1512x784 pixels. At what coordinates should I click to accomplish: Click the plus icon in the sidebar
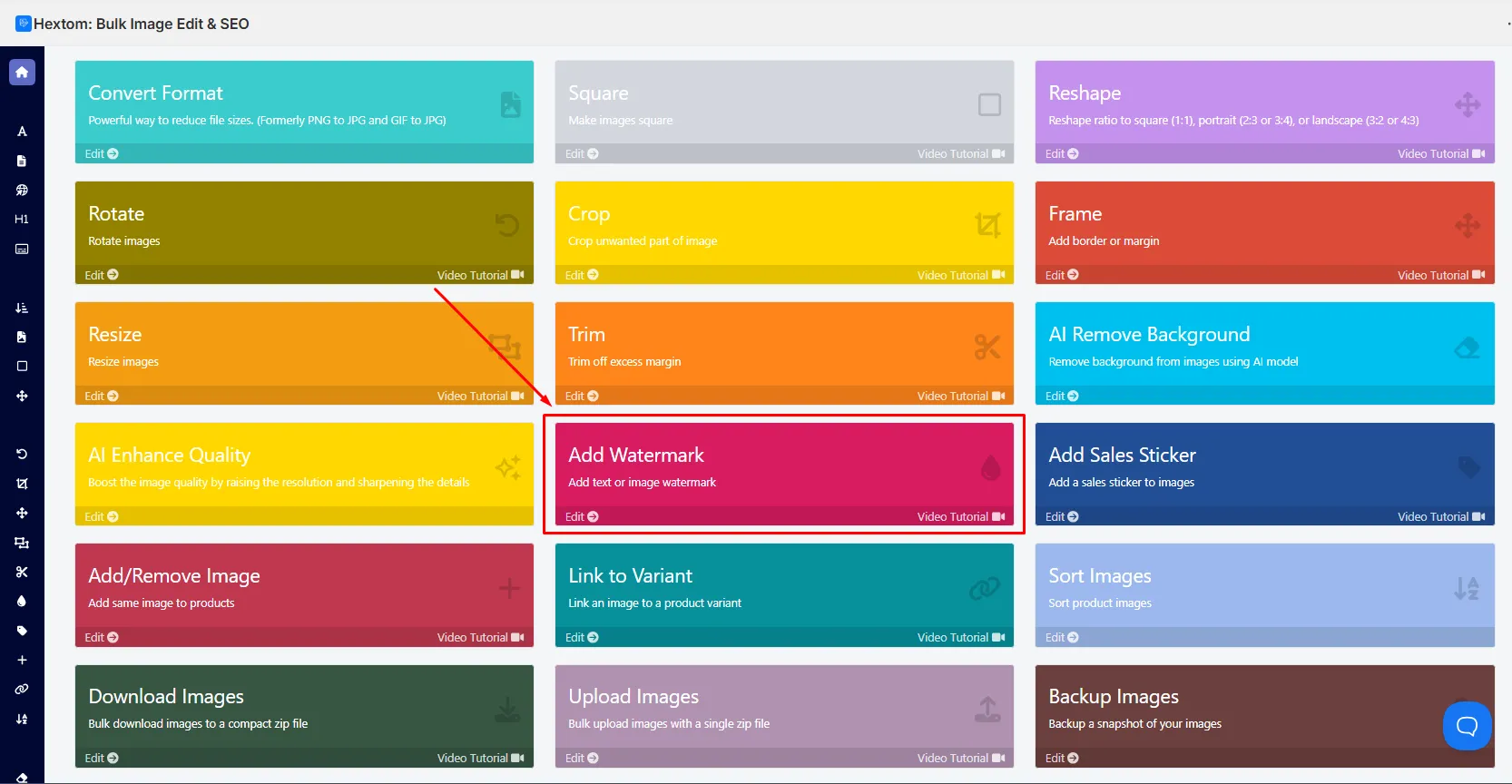pos(22,660)
